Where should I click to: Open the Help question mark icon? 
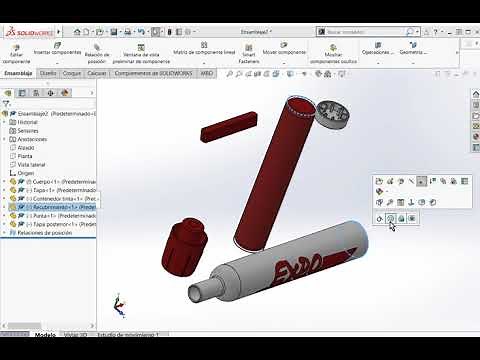[x=435, y=32]
